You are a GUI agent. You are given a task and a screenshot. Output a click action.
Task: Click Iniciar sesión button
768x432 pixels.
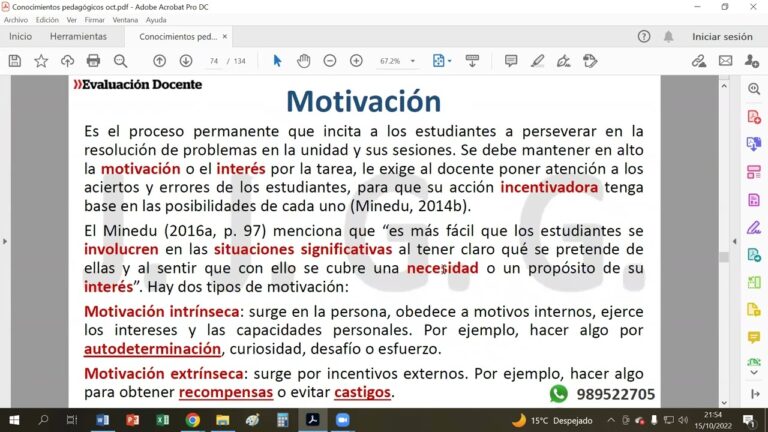click(x=722, y=36)
